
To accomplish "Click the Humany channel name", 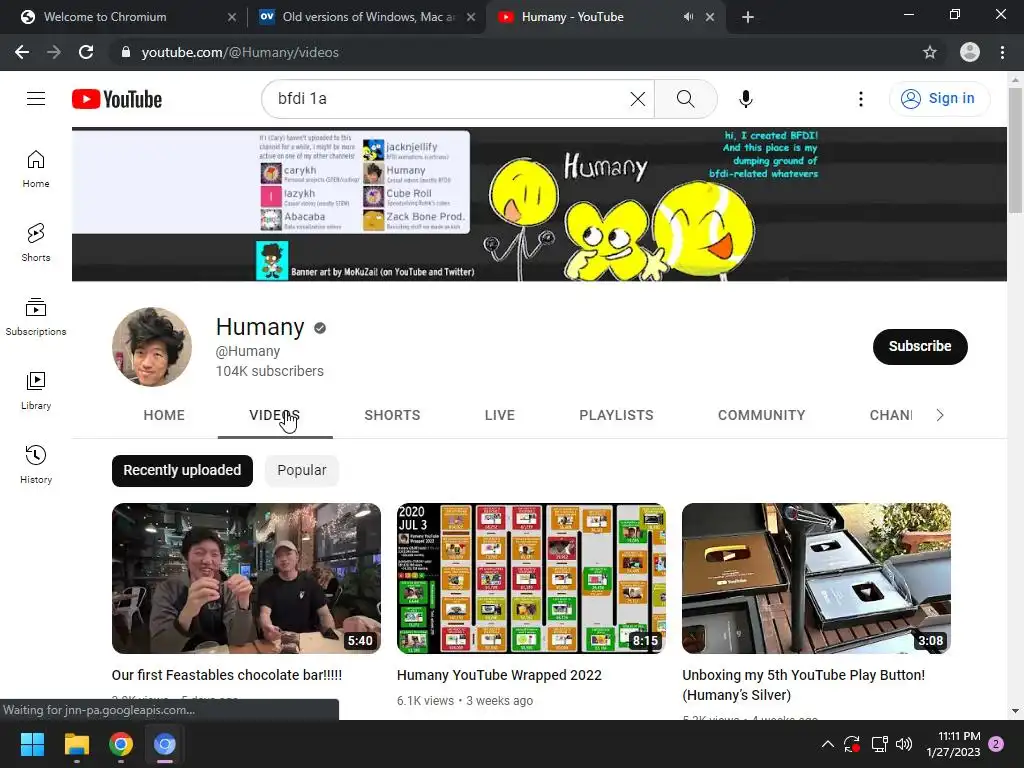I will tap(260, 327).
